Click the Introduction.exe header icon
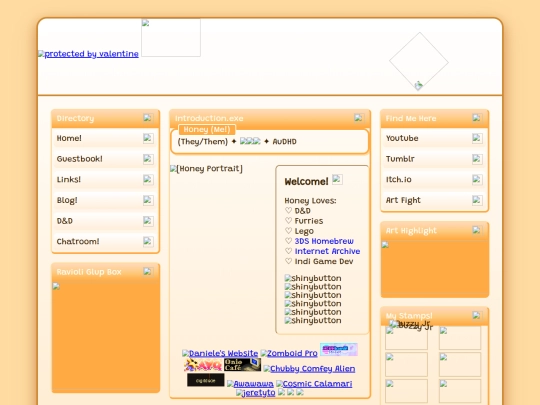Screen dimensions: 540x405 coord(359,118)
